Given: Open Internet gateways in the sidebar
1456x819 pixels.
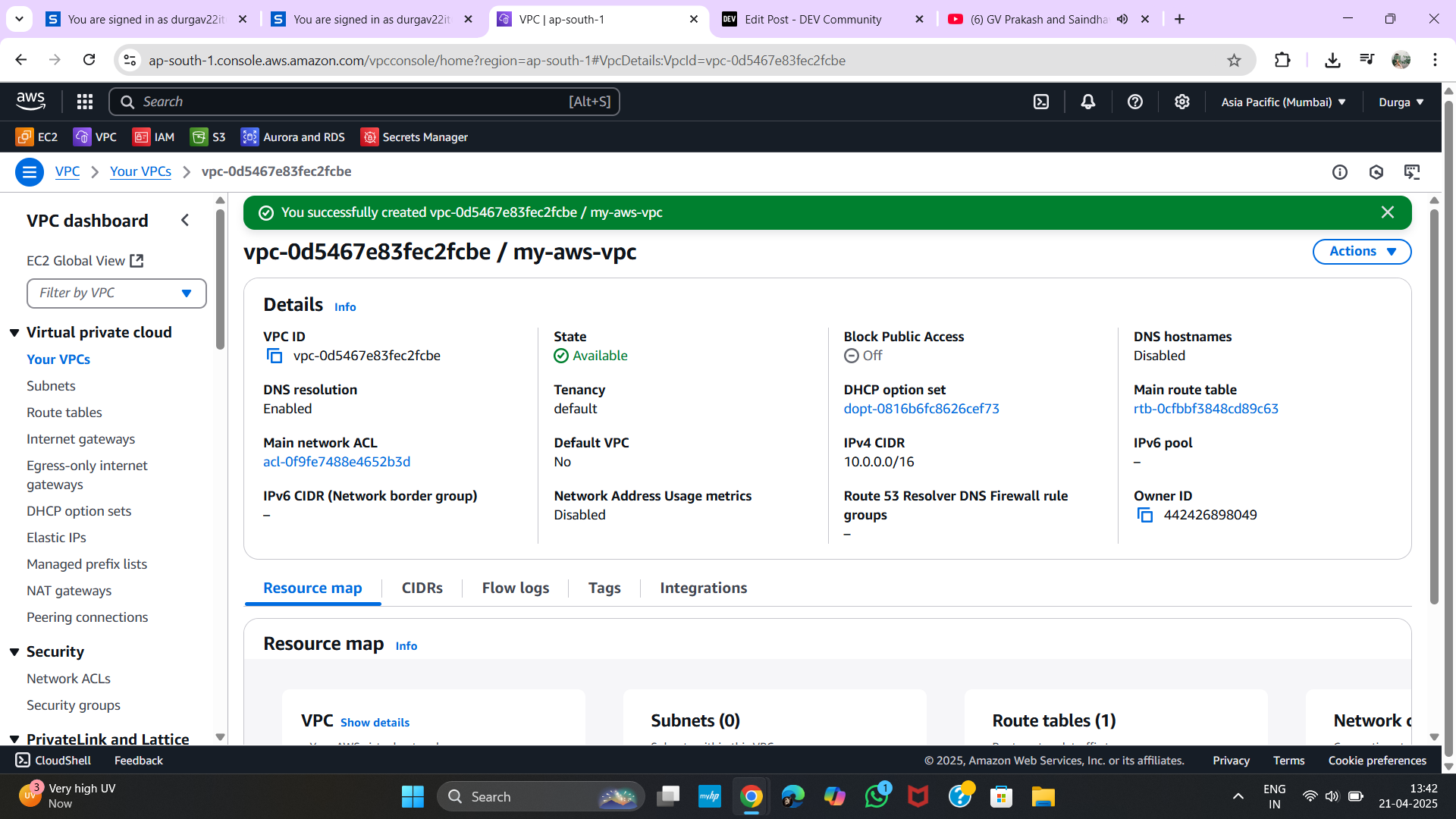Looking at the screenshot, I should click(x=80, y=439).
